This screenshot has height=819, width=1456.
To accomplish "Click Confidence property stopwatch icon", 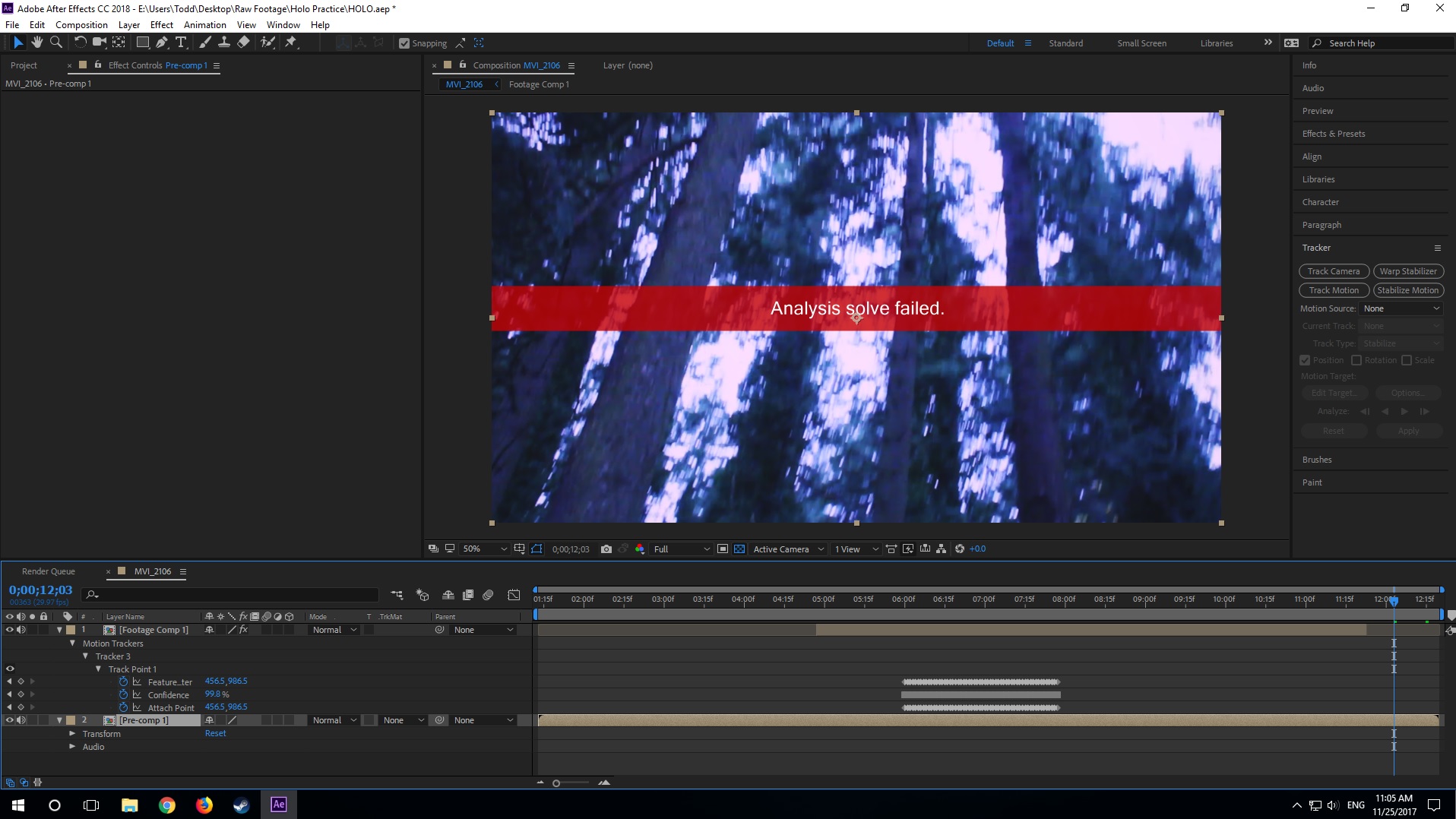I will (123, 694).
